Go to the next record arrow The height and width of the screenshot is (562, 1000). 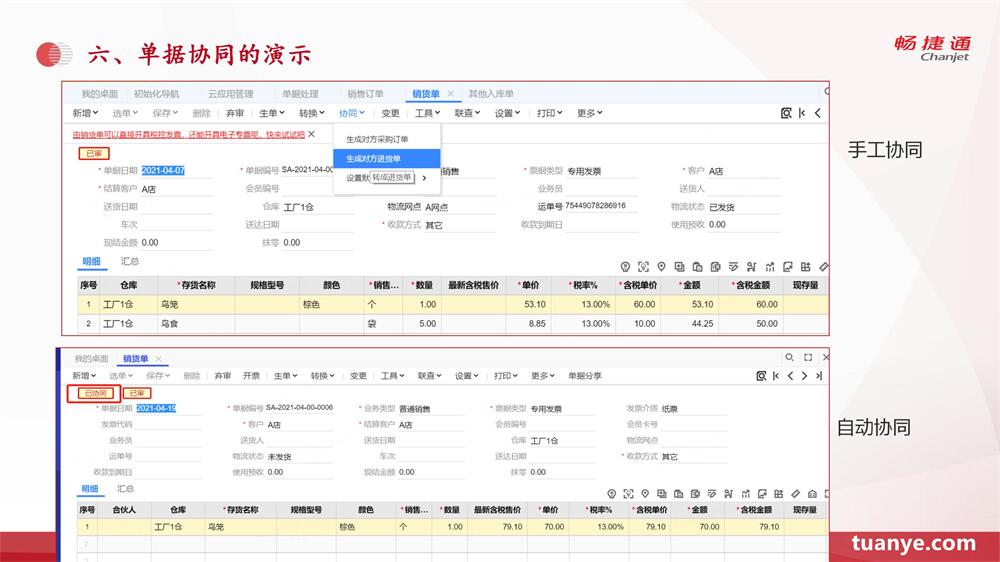click(x=804, y=376)
